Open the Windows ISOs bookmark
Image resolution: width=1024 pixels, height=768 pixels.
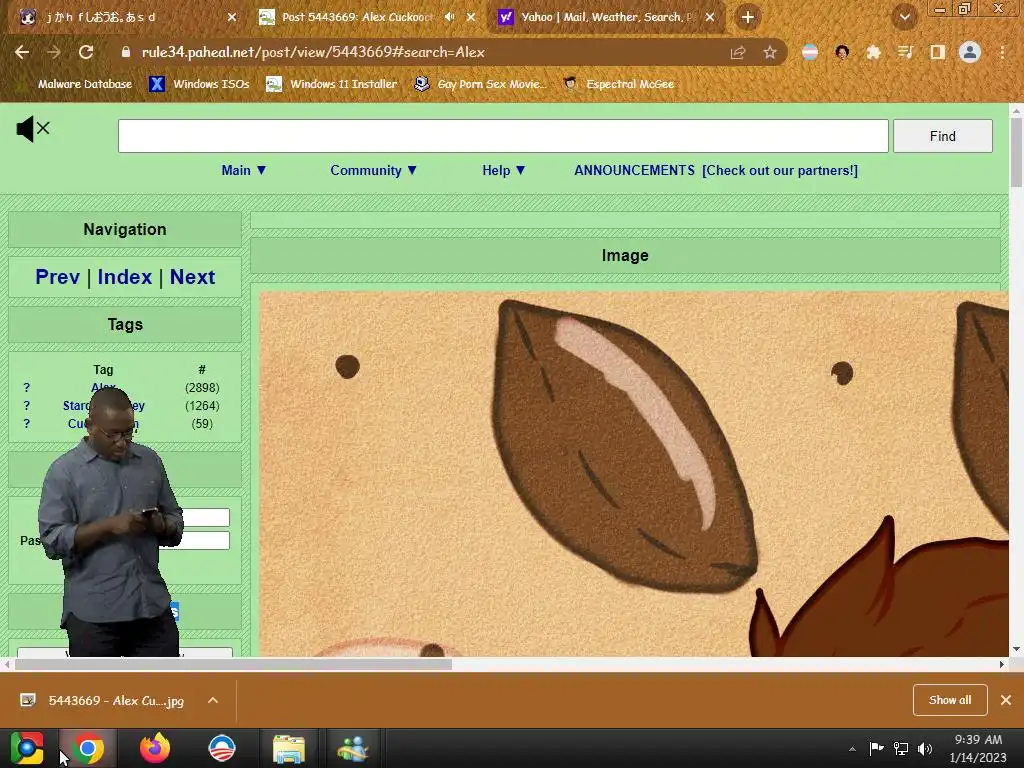point(199,84)
